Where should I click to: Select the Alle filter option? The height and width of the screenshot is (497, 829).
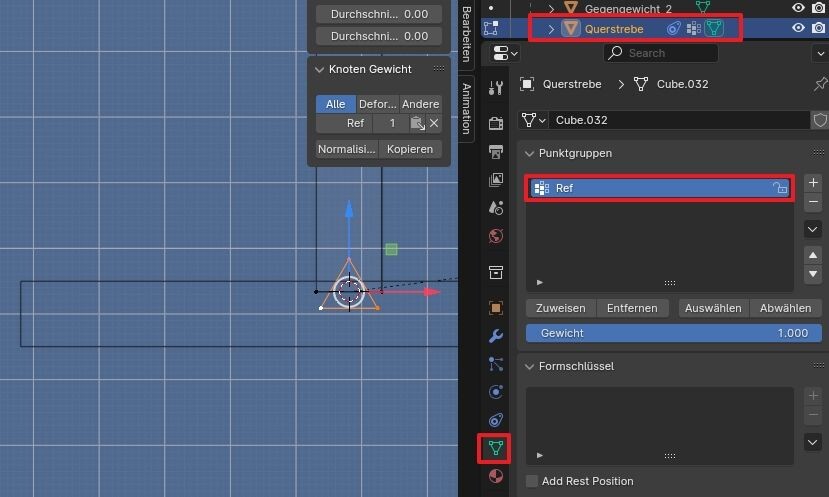click(x=336, y=104)
